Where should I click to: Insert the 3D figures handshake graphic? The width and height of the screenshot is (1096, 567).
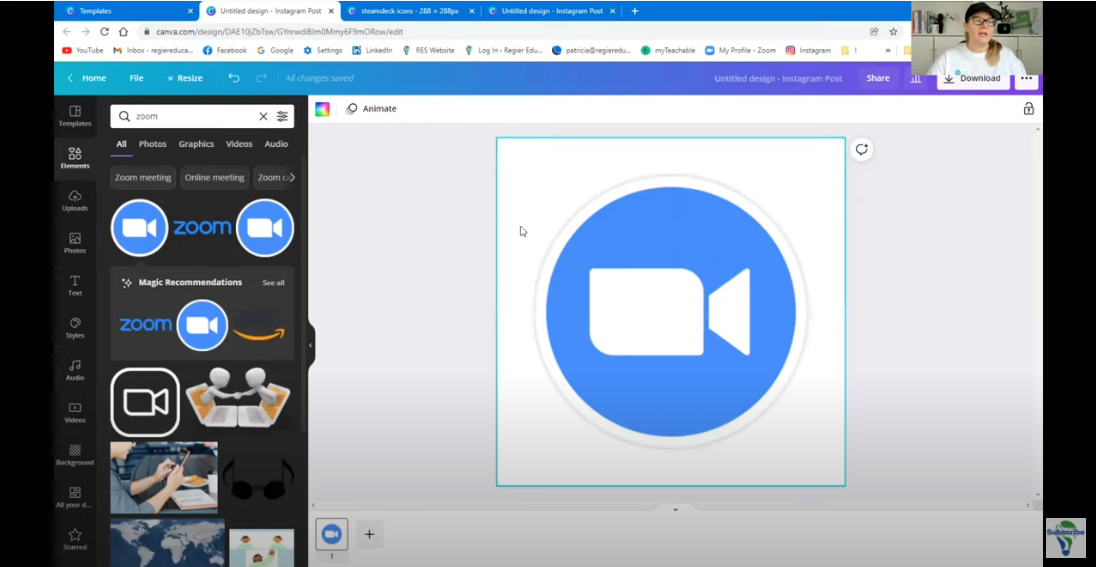click(238, 396)
